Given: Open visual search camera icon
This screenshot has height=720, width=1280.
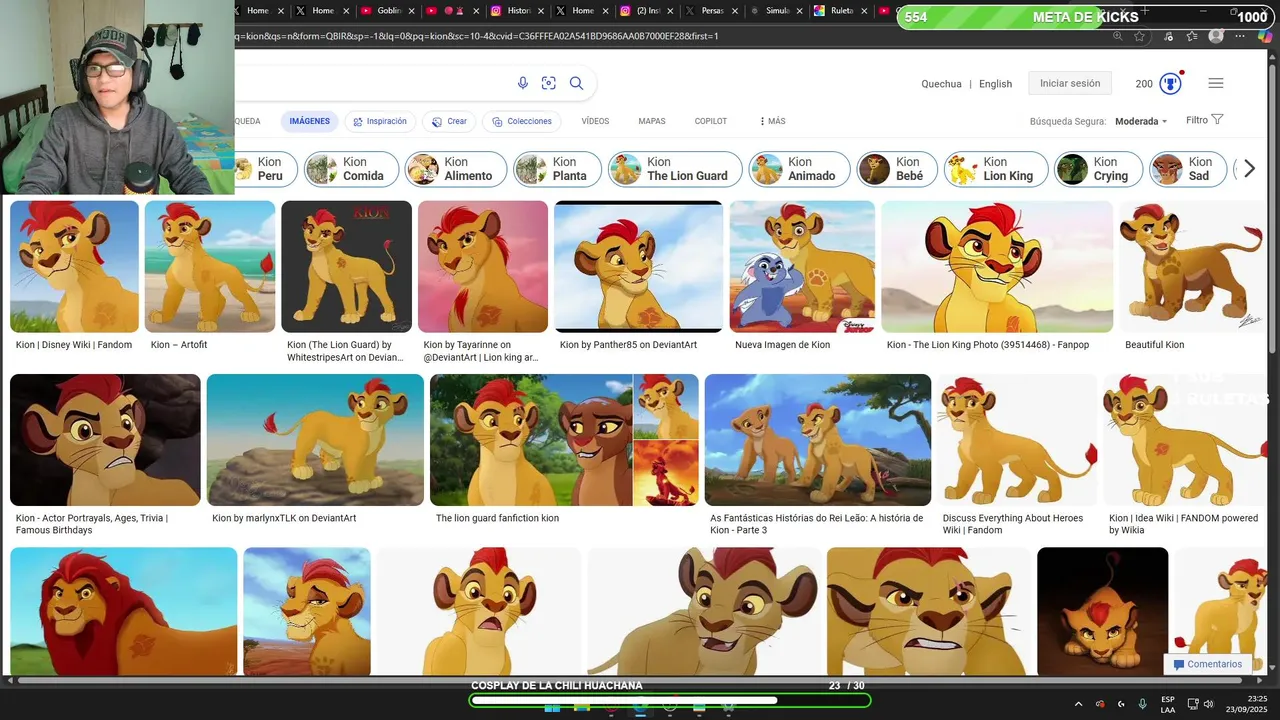Looking at the screenshot, I should coord(548,83).
